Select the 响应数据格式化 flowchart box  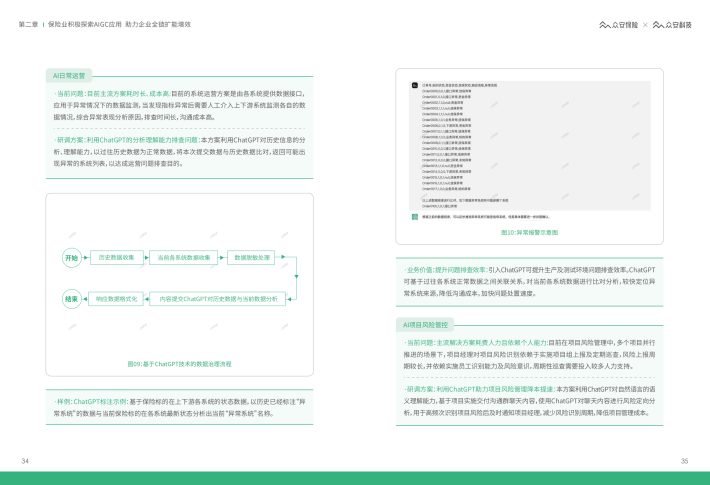pyautogui.click(x=116, y=298)
